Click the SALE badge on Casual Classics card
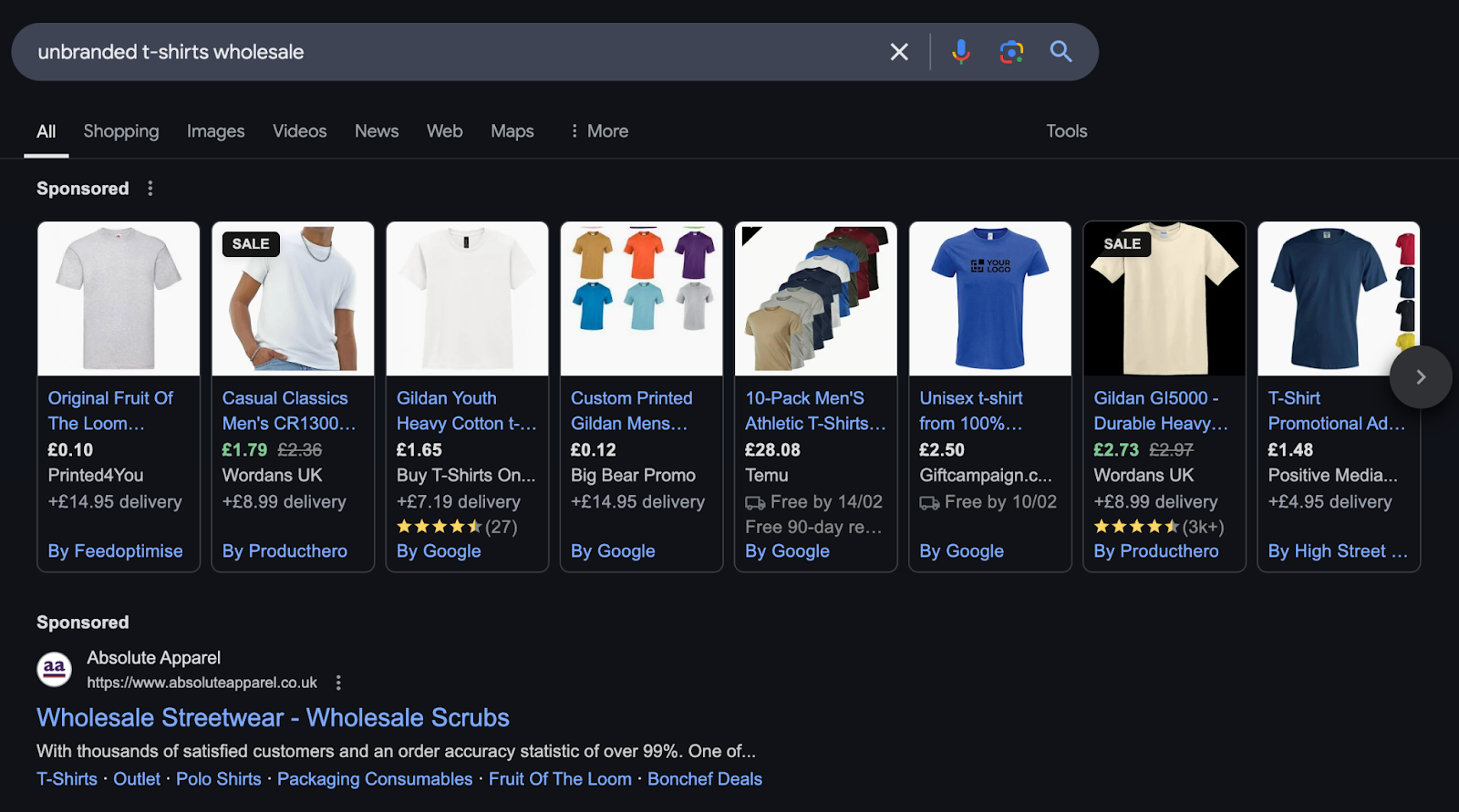Viewport: 1459px width, 812px height. pos(251,244)
